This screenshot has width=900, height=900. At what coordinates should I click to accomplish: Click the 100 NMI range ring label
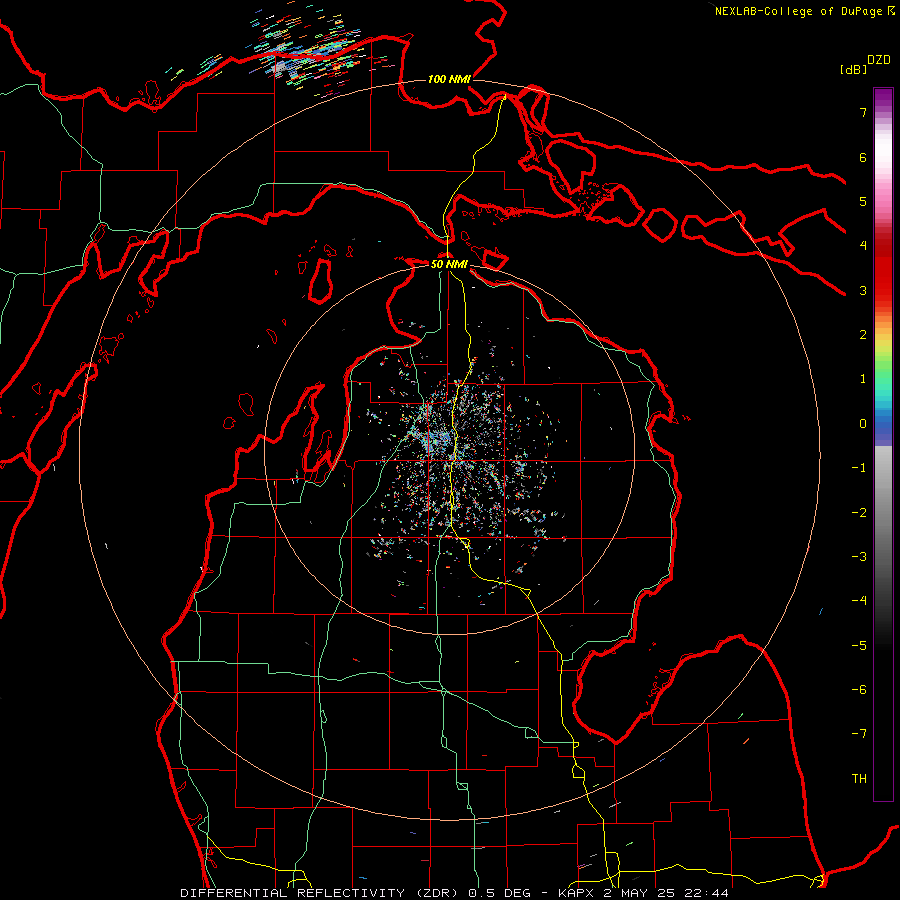point(449,79)
